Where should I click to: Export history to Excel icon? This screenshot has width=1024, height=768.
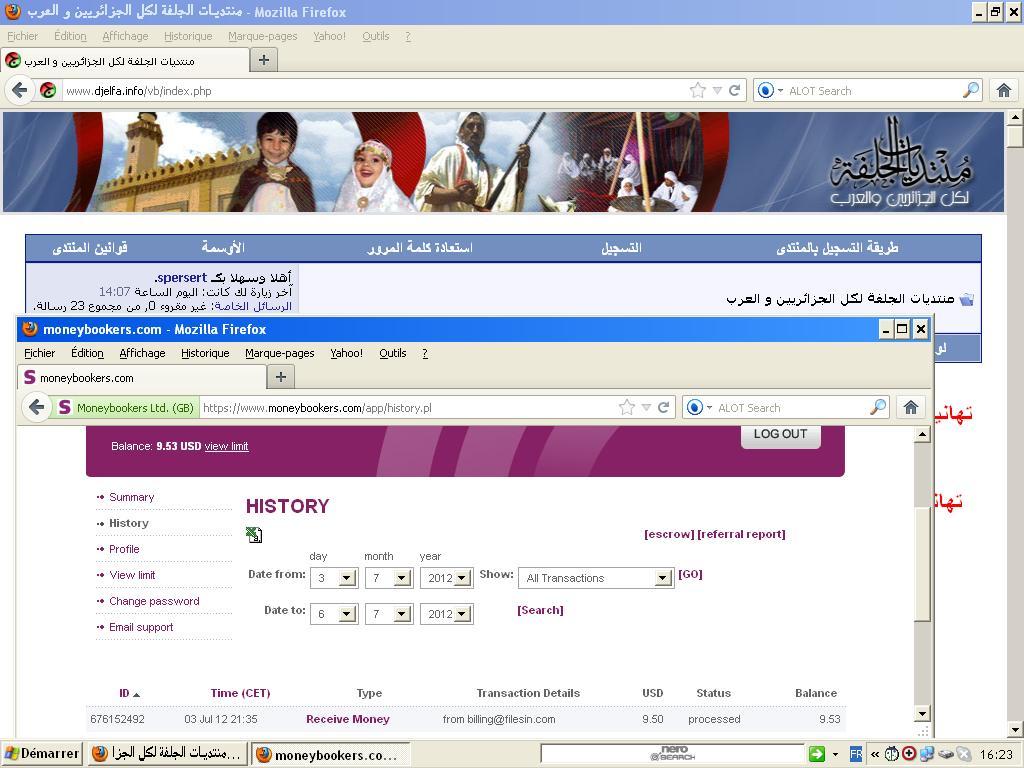(x=254, y=535)
